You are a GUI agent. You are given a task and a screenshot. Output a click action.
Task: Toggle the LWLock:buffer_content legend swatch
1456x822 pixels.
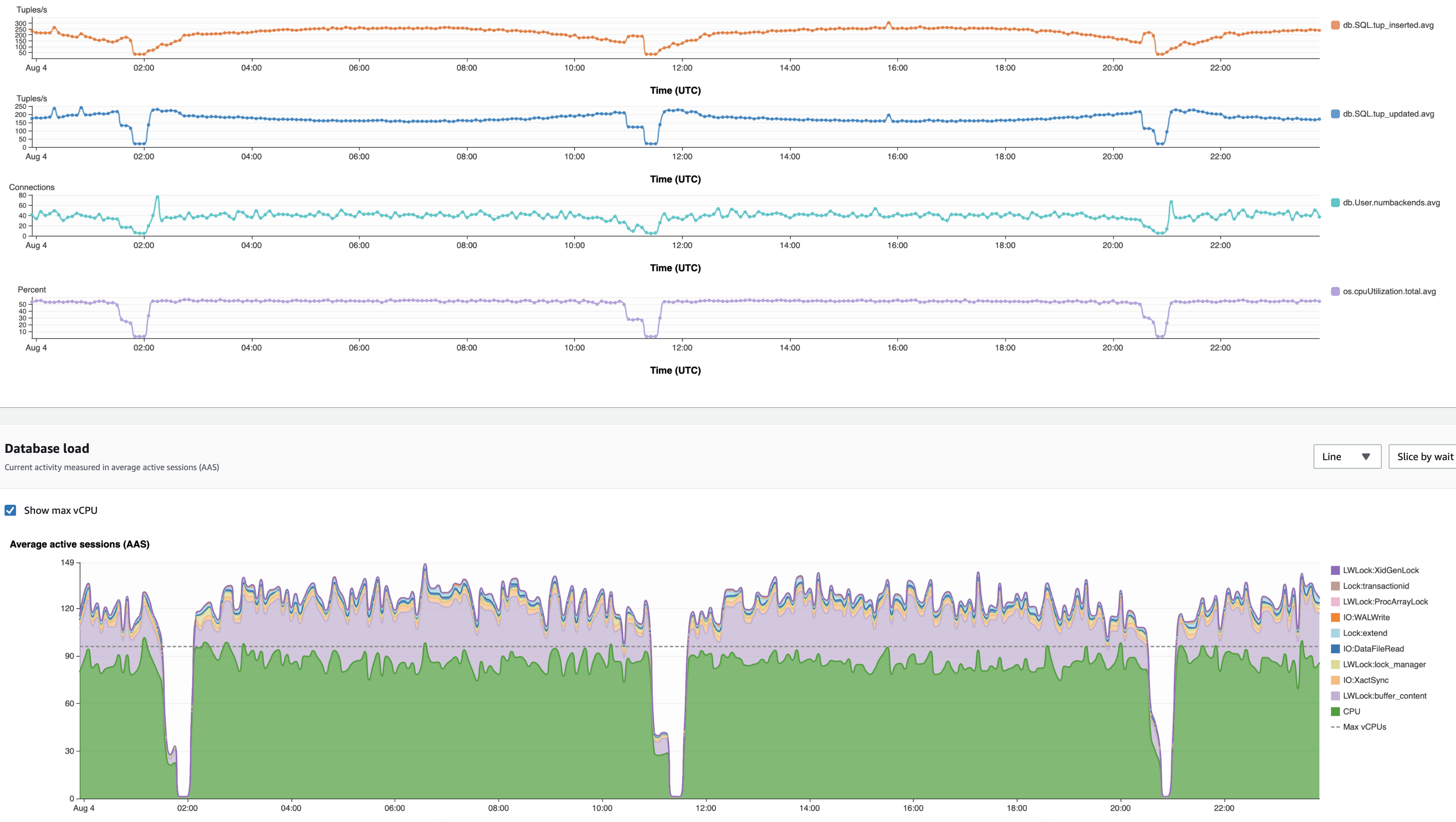point(1335,695)
